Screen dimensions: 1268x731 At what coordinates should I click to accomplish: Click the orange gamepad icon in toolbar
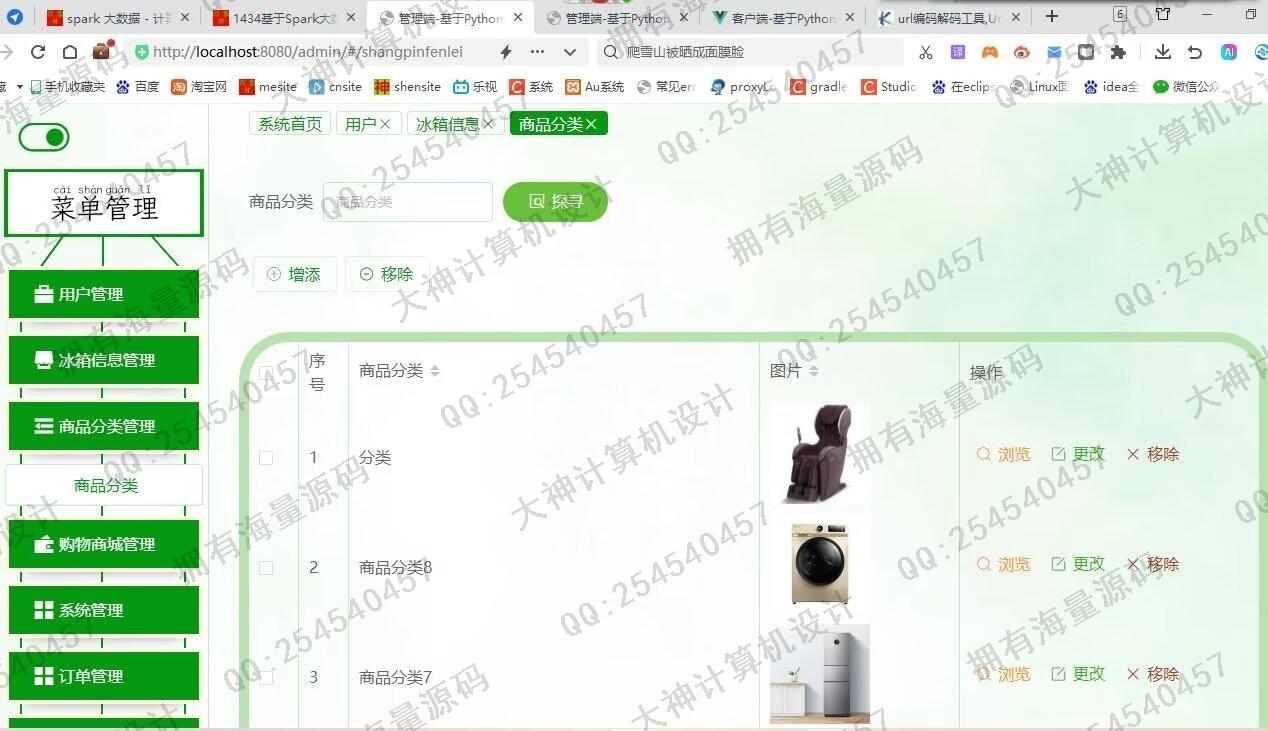pos(989,52)
